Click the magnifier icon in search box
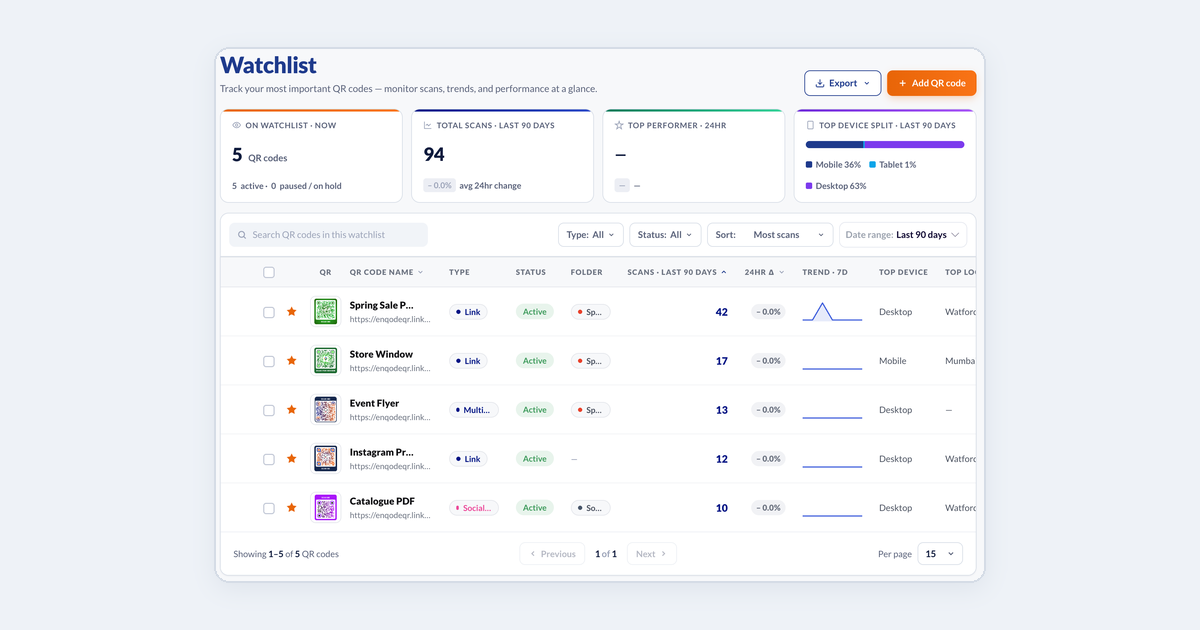The image size is (1200, 630). click(x=242, y=235)
